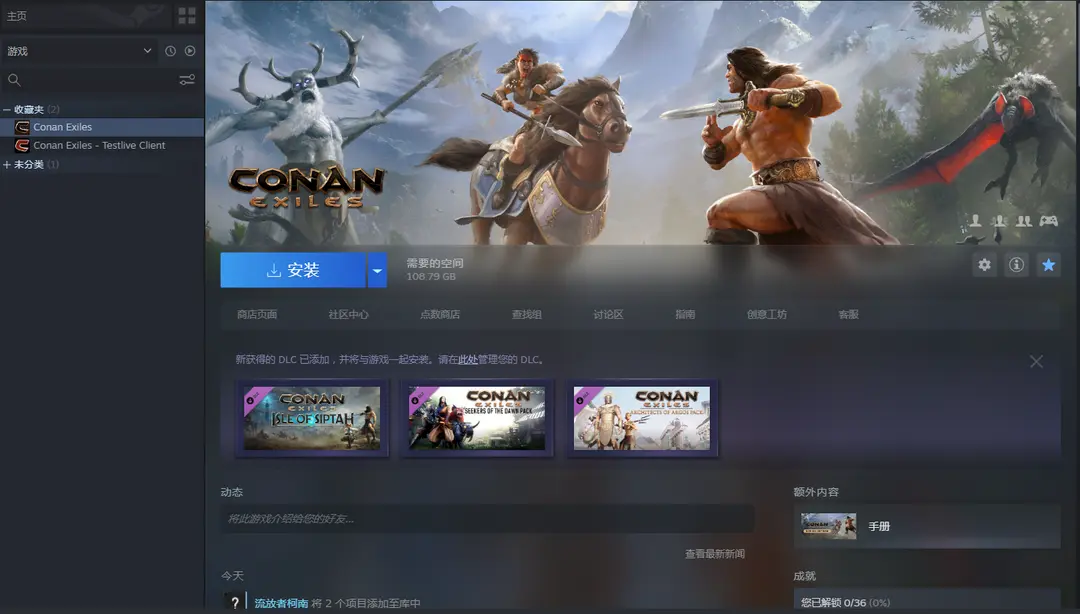
Task: Open the 讨论区 tab
Action: (x=608, y=314)
